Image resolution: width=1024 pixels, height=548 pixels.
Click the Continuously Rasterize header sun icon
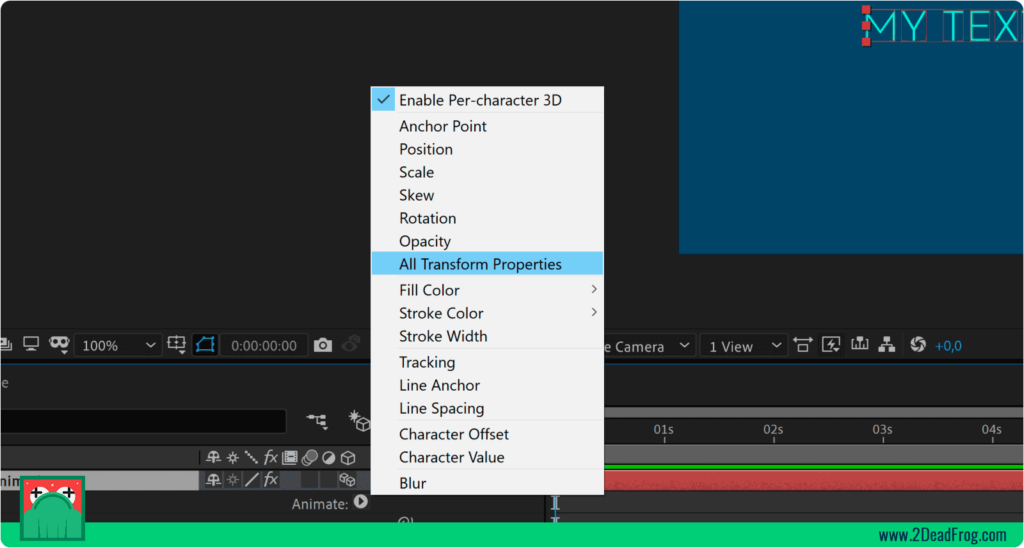[x=232, y=457]
